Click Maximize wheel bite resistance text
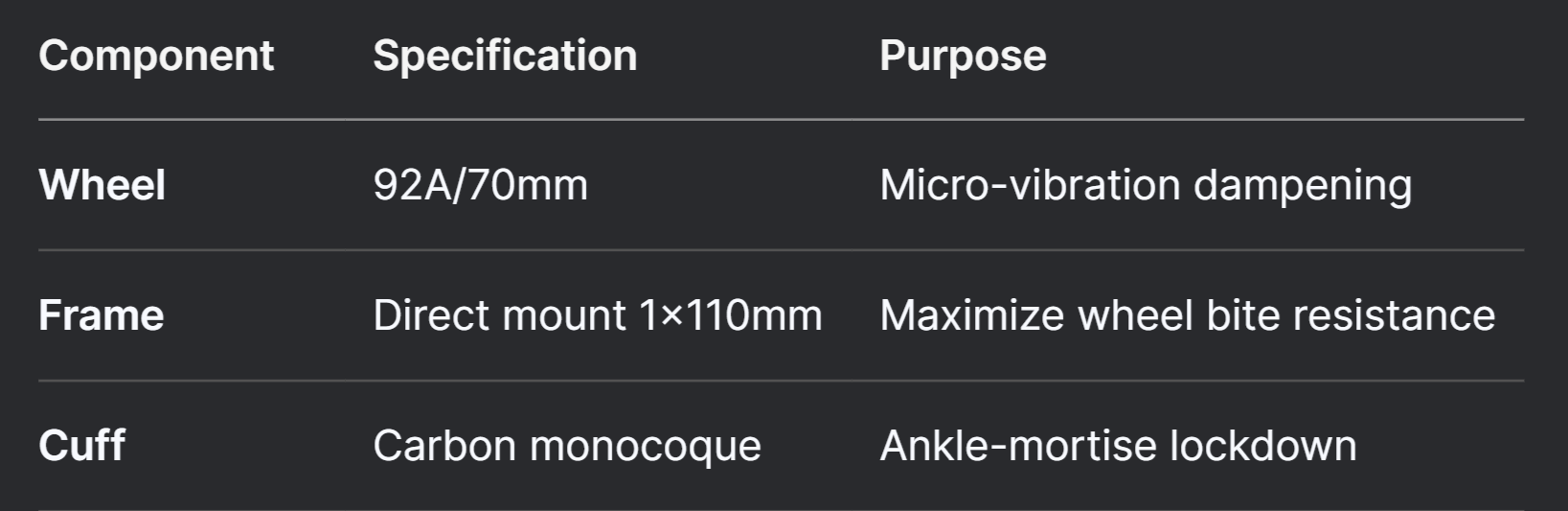This screenshot has width=1568, height=511. click(1188, 315)
